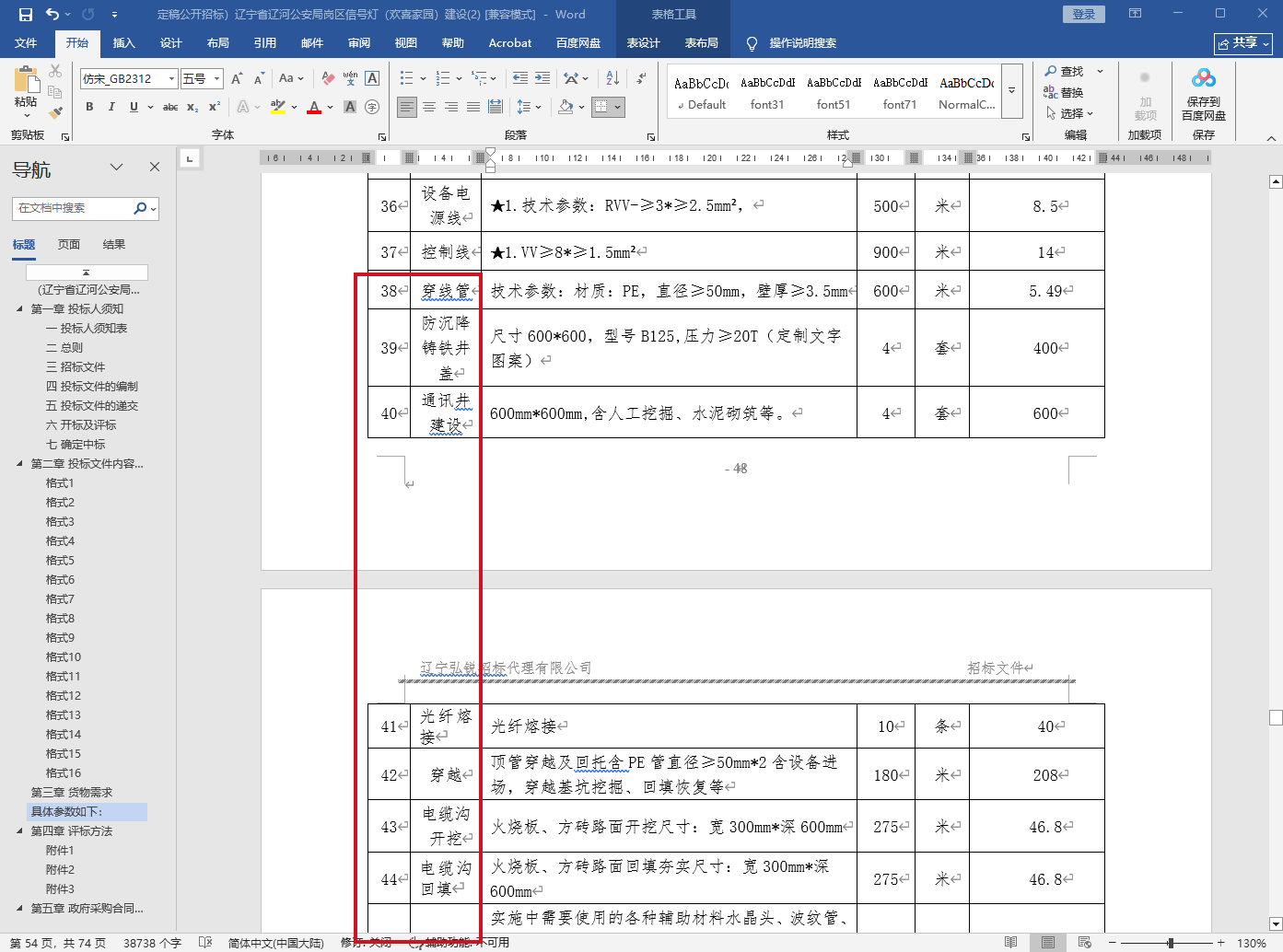Close the navigation pane
The image size is (1283, 952).
click(x=155, y=167)
